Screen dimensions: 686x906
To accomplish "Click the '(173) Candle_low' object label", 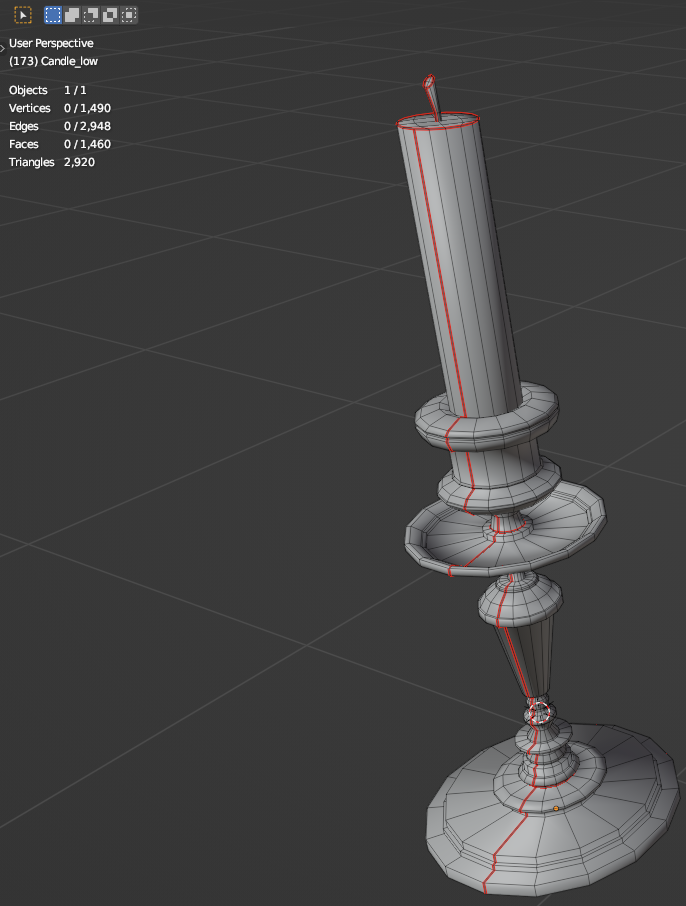I will (x=53, y=61).
